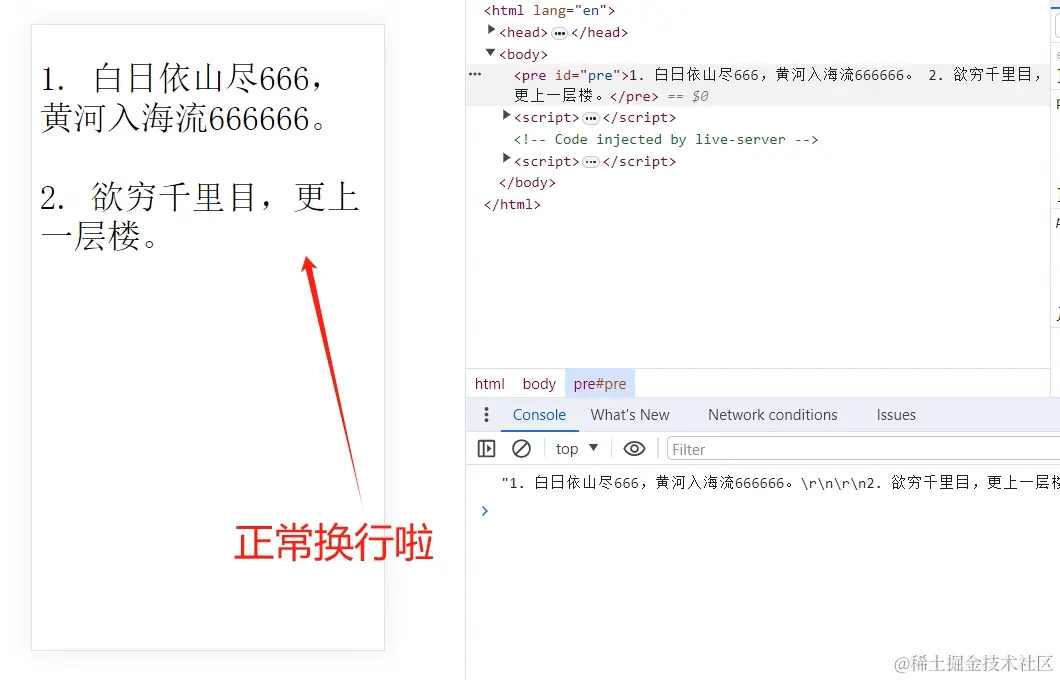Expand the second script element

506,159
